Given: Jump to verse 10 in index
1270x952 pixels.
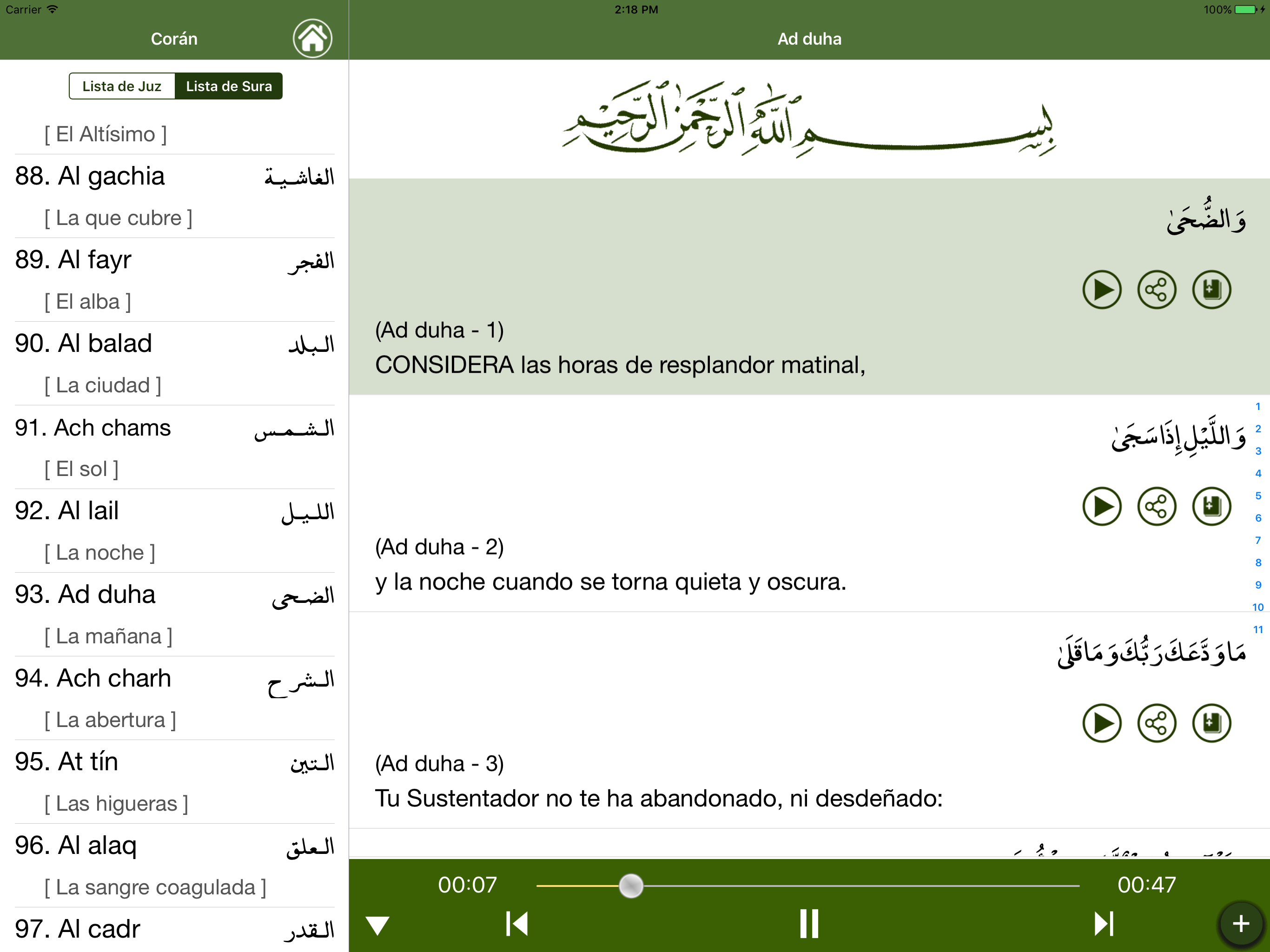Looking at the screenshot, I should pos(1258,608).
